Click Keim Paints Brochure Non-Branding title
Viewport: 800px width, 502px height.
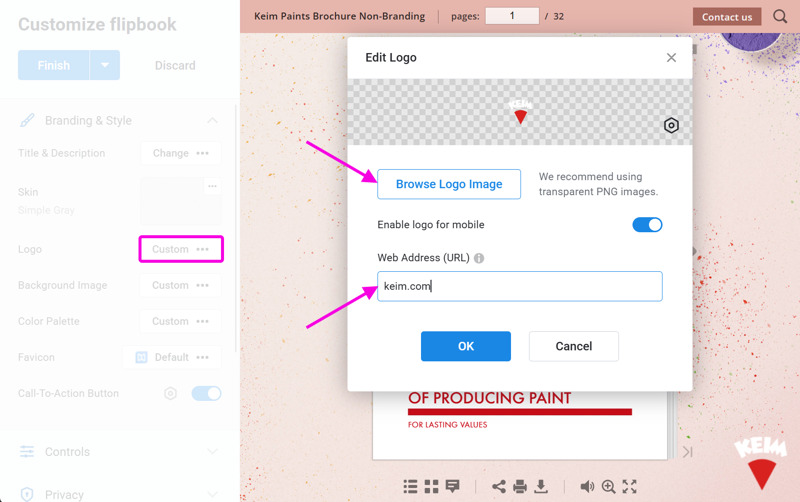340,16
